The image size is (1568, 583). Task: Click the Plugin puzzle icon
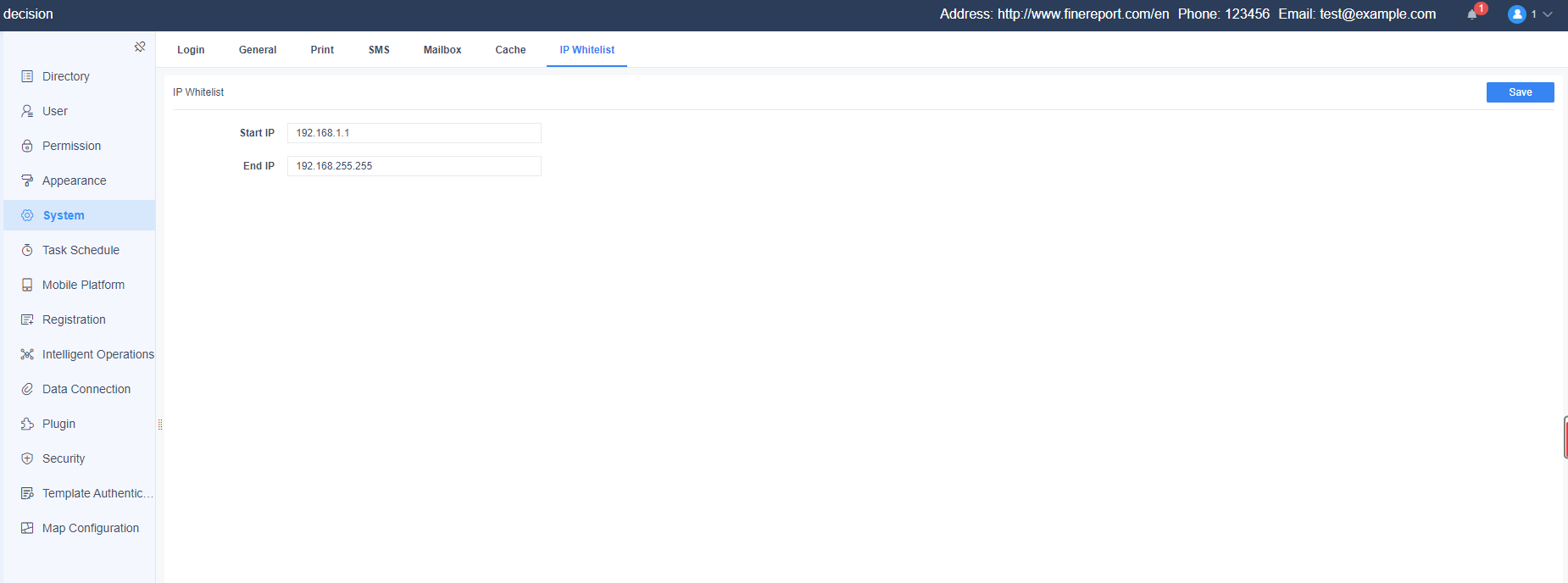[x=27, y=424]
